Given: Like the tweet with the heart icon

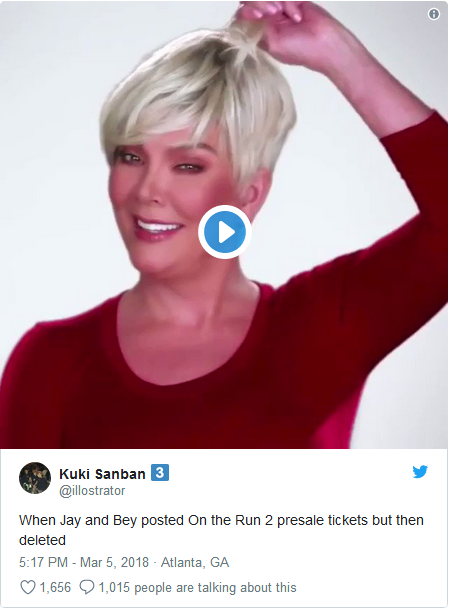Looking at the screenshot, I should click(28, 587).
